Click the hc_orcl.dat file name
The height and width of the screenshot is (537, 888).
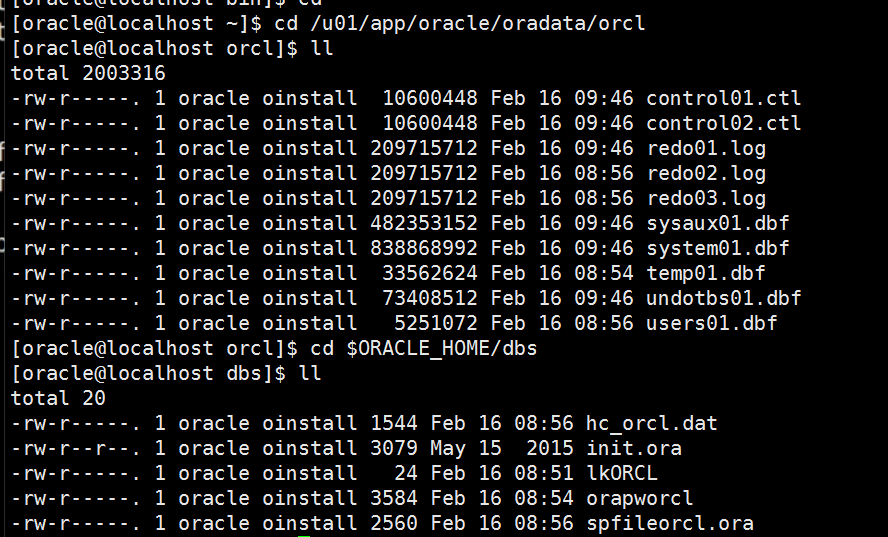651,423
